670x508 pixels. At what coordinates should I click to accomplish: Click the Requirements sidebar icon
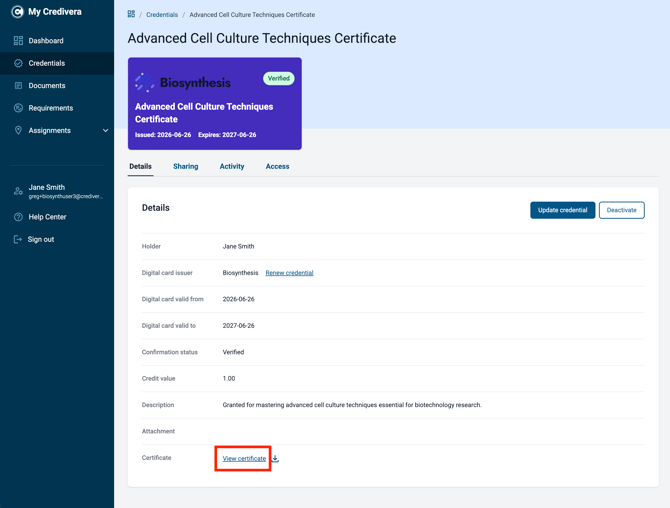click(18, 108)
